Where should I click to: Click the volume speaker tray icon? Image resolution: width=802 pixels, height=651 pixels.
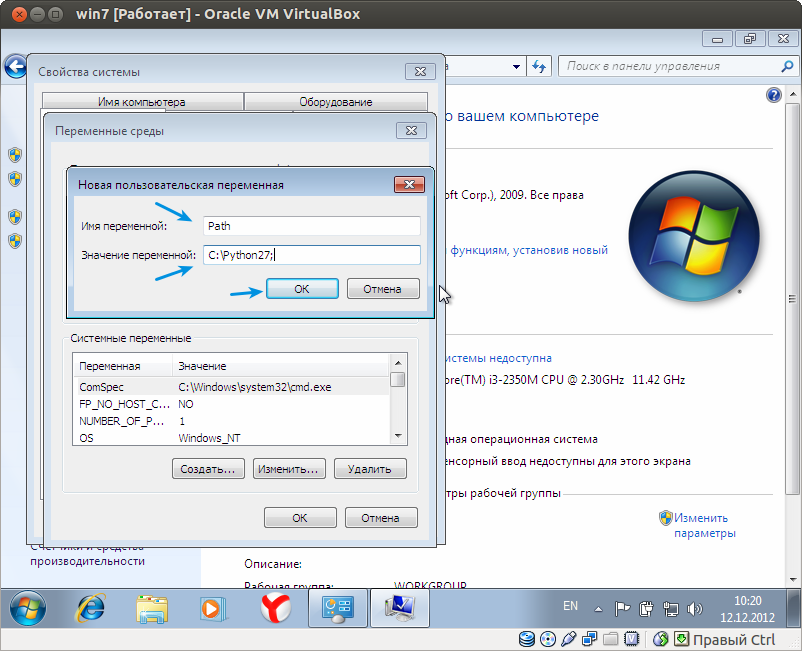tap(695, 609)
